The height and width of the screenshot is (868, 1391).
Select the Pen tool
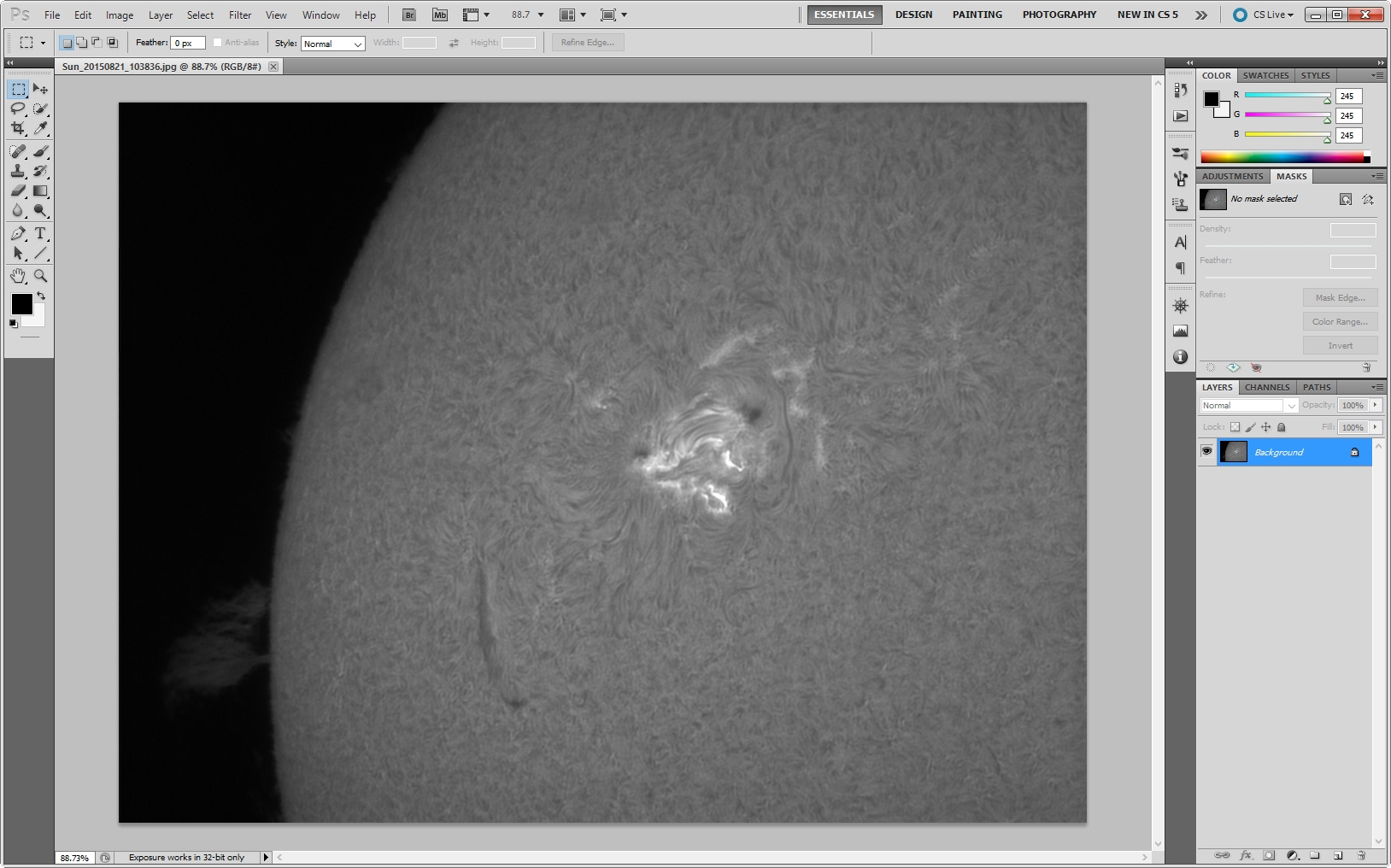click(18, 233)
